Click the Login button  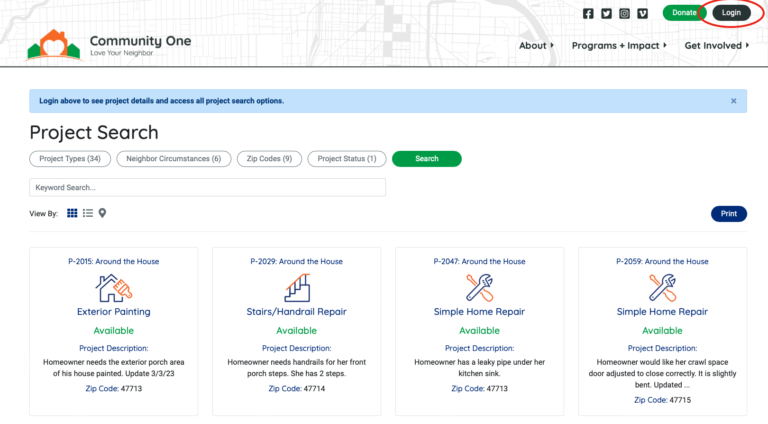[731, 13]
